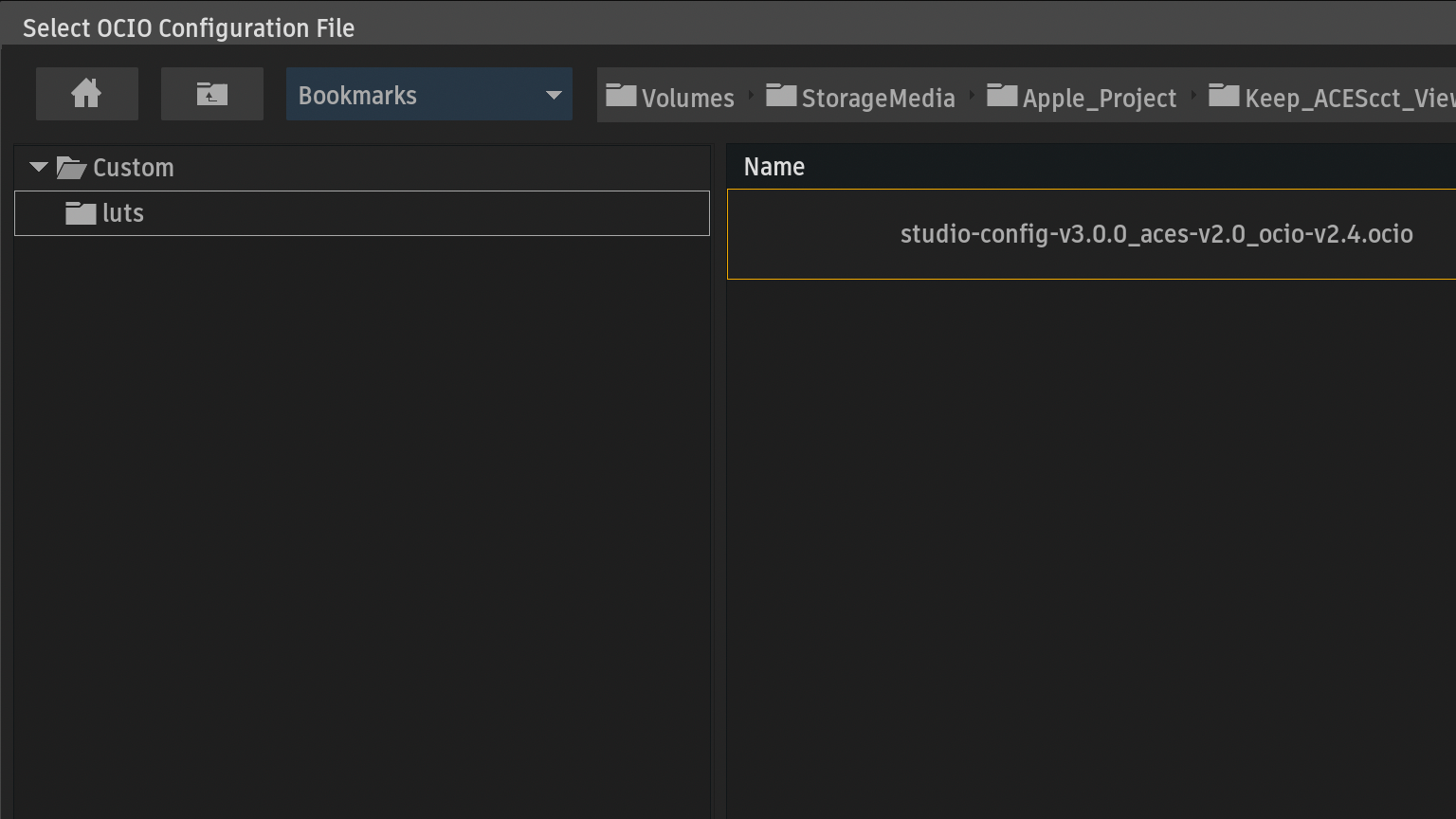The height and width of the screenshot is (819, 1456).
Task: Click the Apple_Project folder icon in path
Action: [x=1002, y=96]
